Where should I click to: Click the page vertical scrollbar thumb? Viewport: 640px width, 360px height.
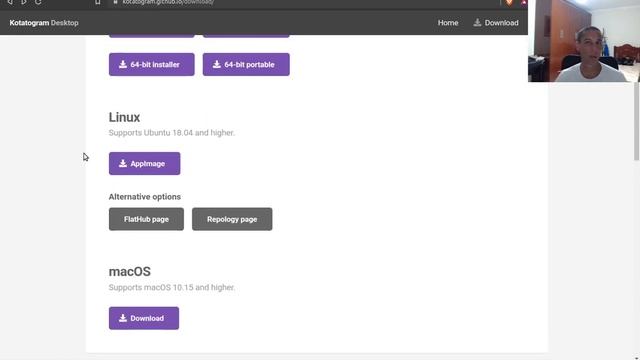coord(636,121)
